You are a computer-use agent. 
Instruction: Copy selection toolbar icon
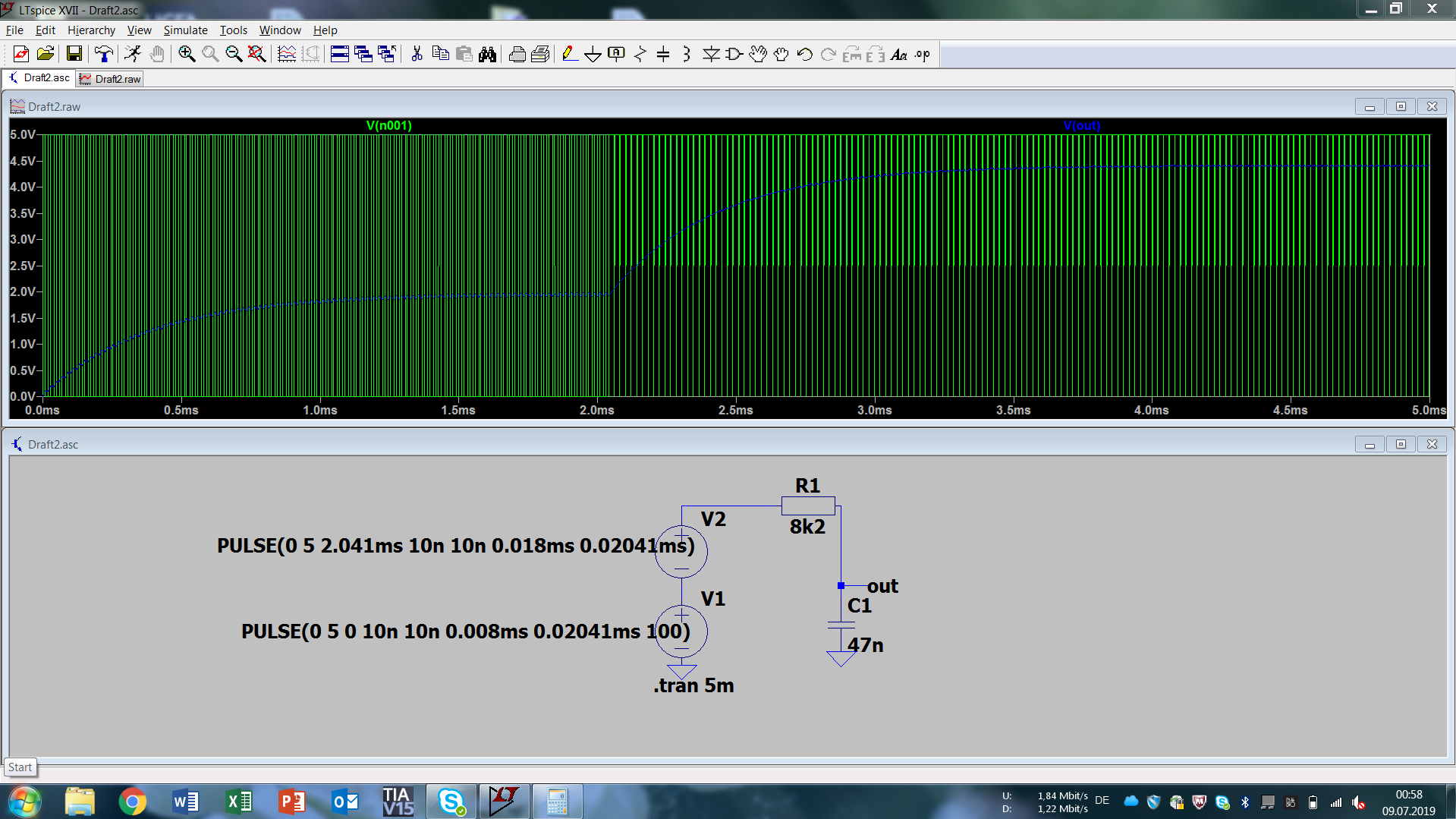click(440, 54)
